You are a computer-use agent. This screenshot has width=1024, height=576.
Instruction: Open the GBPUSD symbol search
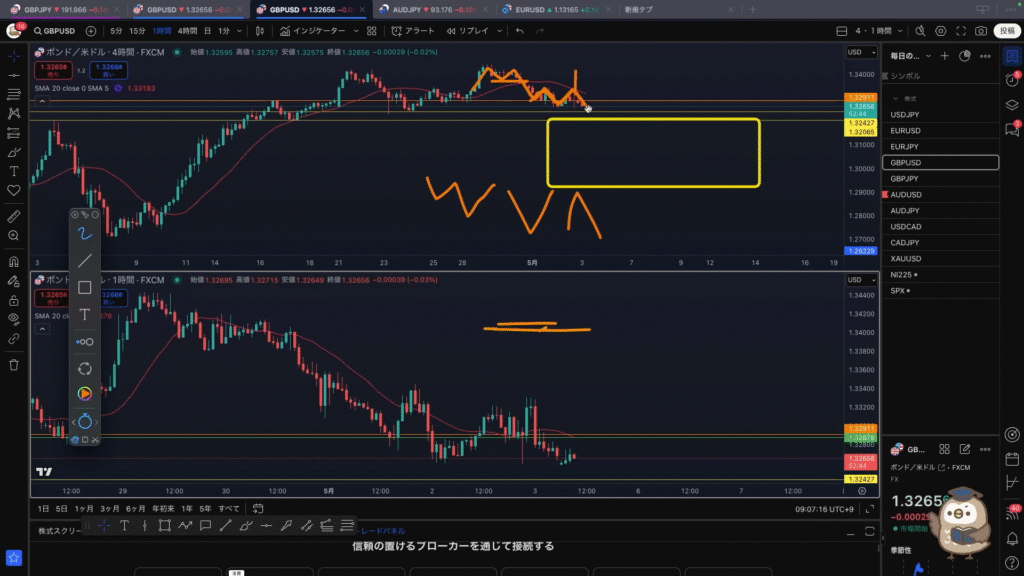pyautogui.click(x=55, y=31)
